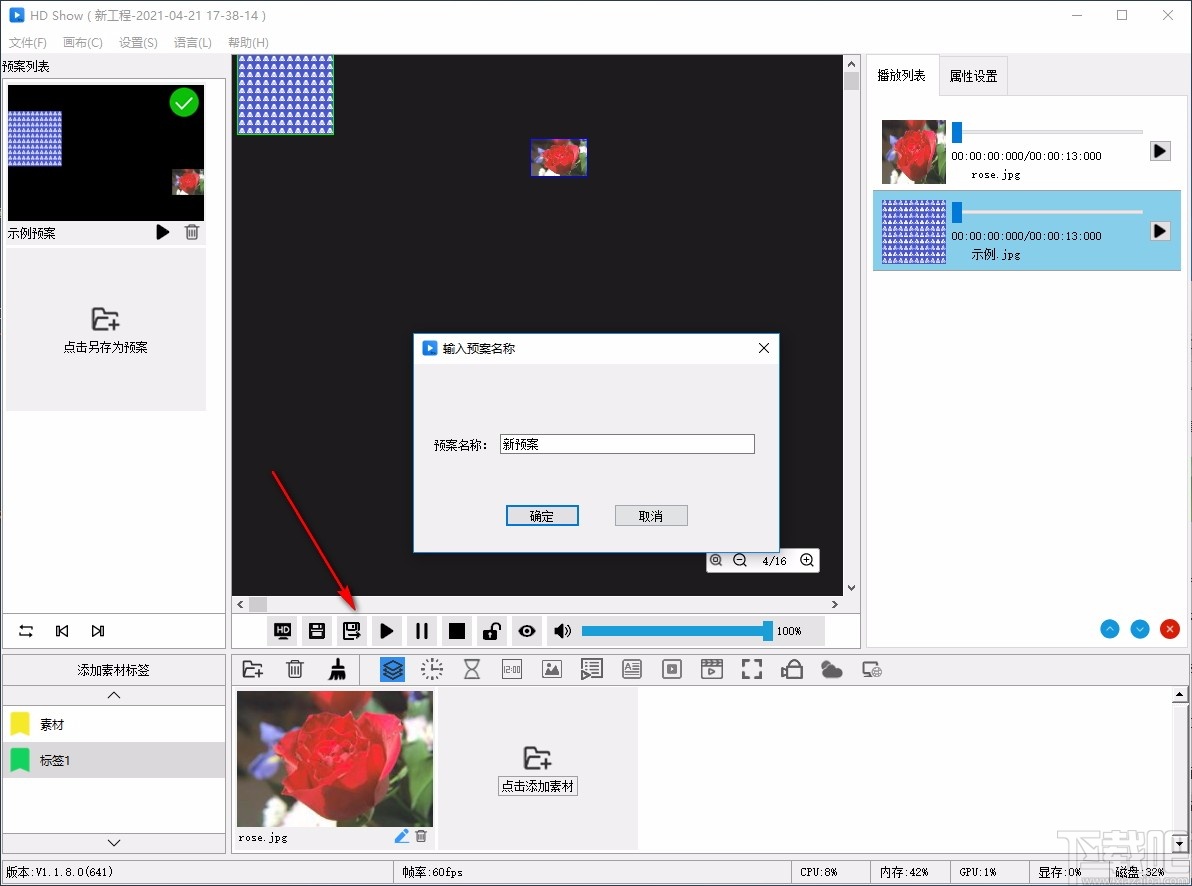Click the 确定 button in the dialog

(x=542, y=515)
